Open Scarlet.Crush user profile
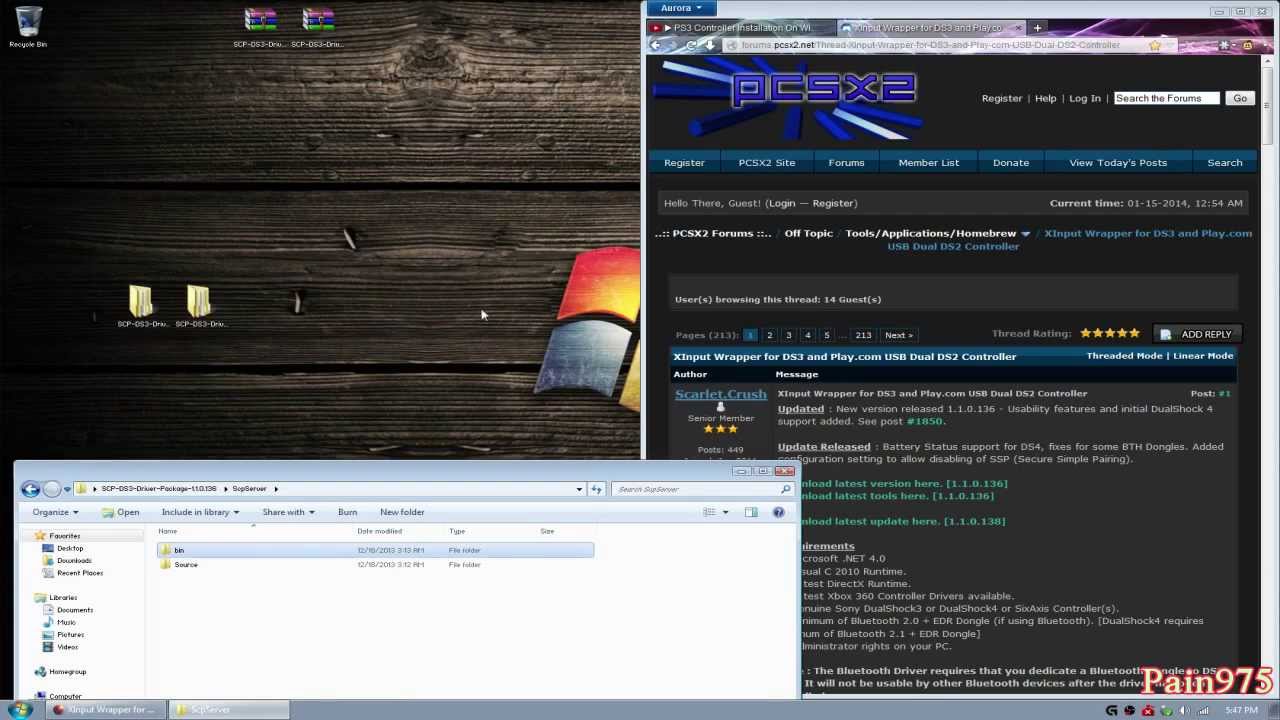 coord(720,394)
